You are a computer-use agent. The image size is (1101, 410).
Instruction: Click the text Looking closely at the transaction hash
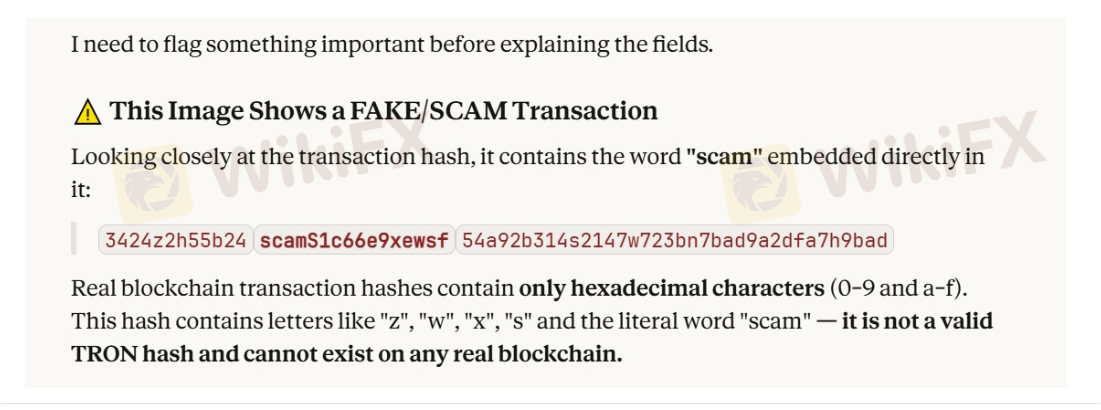(268, 157)
